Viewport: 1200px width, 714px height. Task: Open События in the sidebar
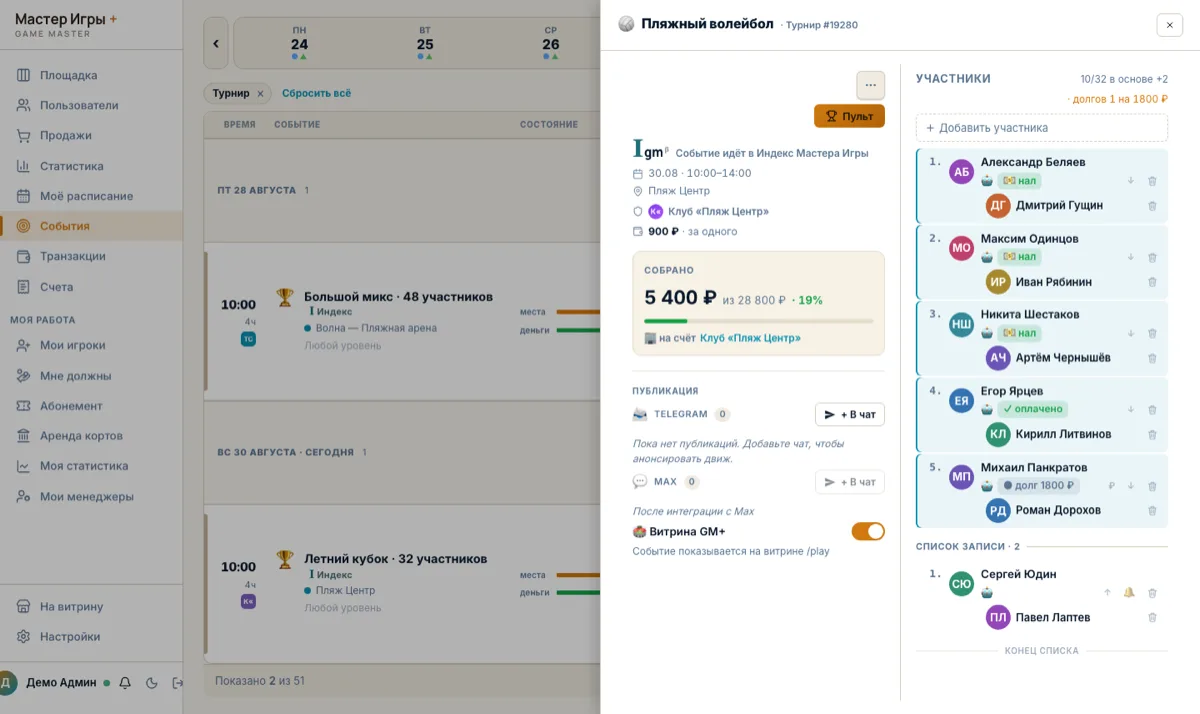[91, 226]
